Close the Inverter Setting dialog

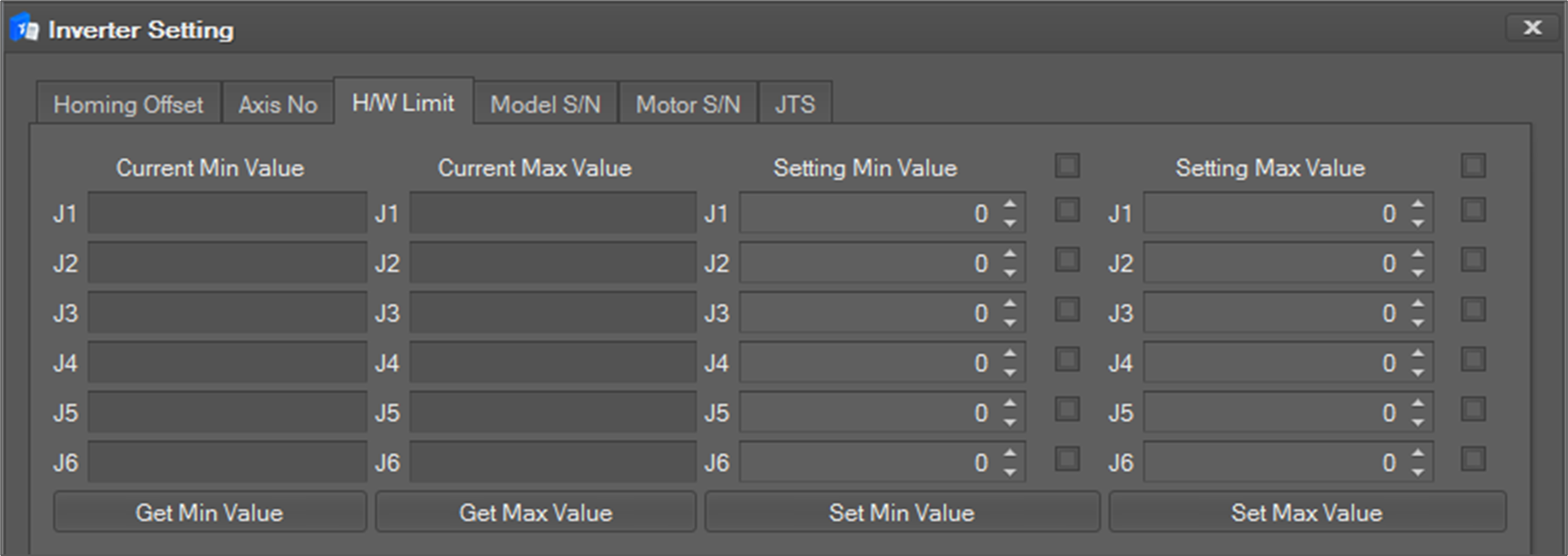click(1531, 28)
